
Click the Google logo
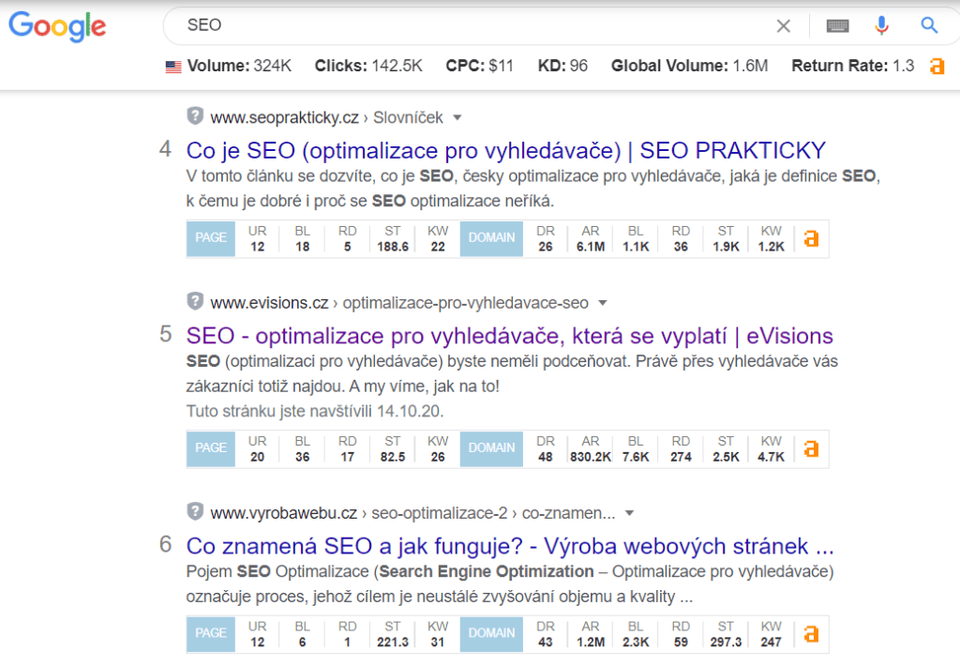tap(57, 26)
